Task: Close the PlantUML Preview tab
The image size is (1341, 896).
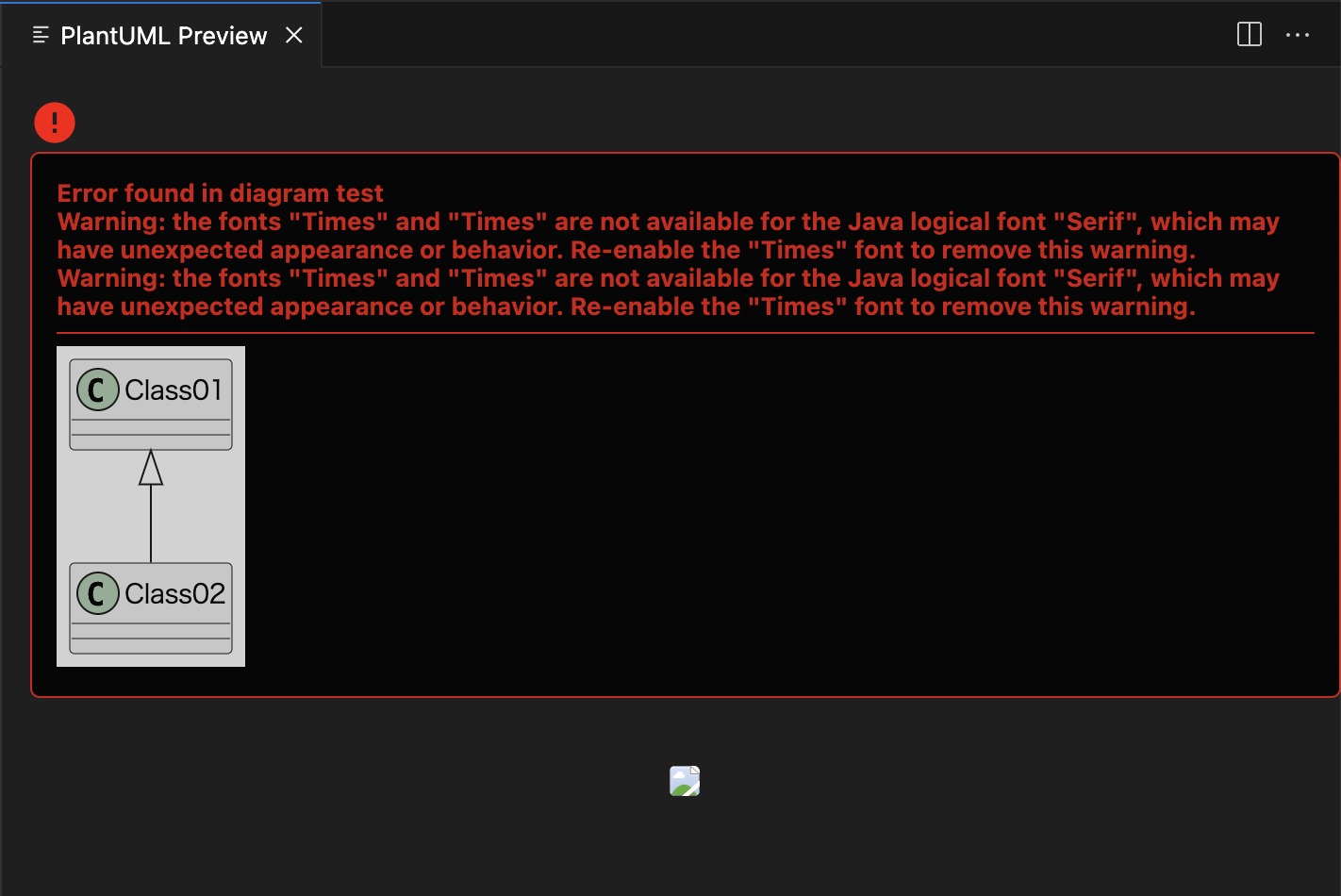Action: (x=294, y=35)
